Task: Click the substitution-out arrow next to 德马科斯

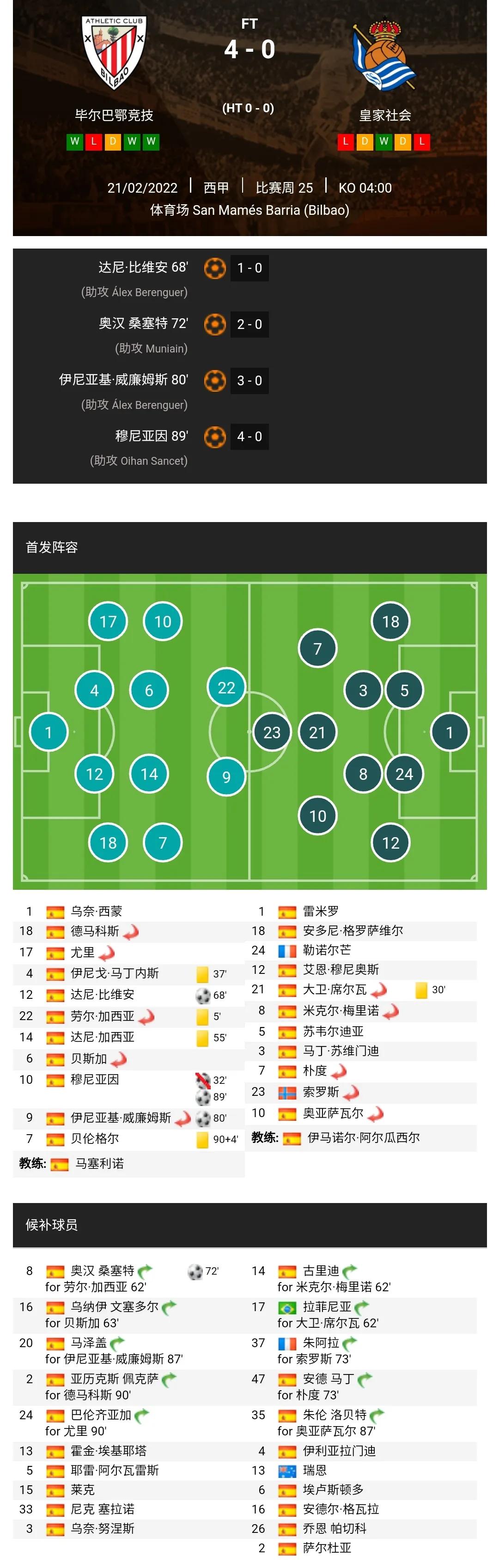Action: (131, 932)
